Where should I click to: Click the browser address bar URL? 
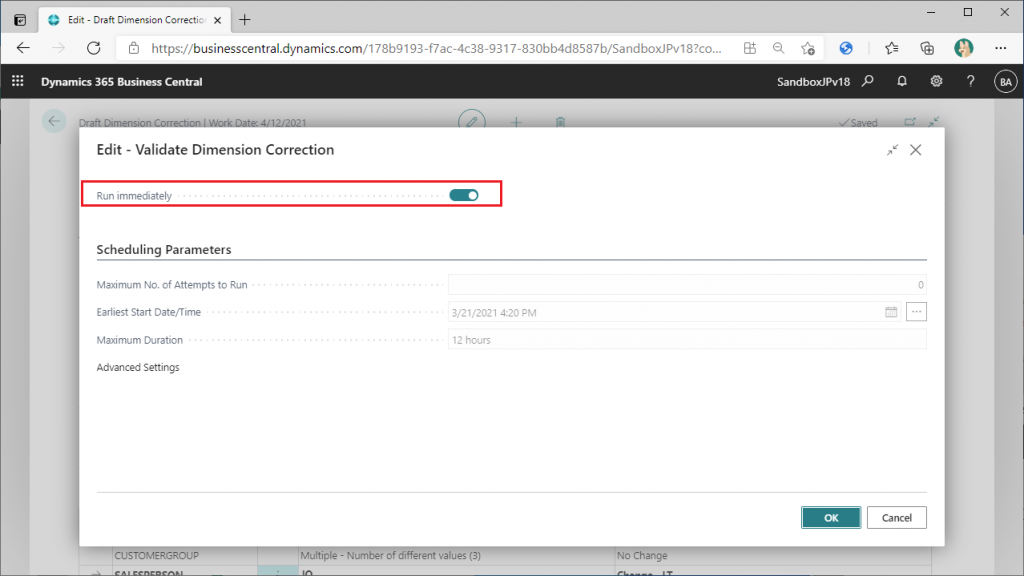pyautogui.click(x=436, y=48)
